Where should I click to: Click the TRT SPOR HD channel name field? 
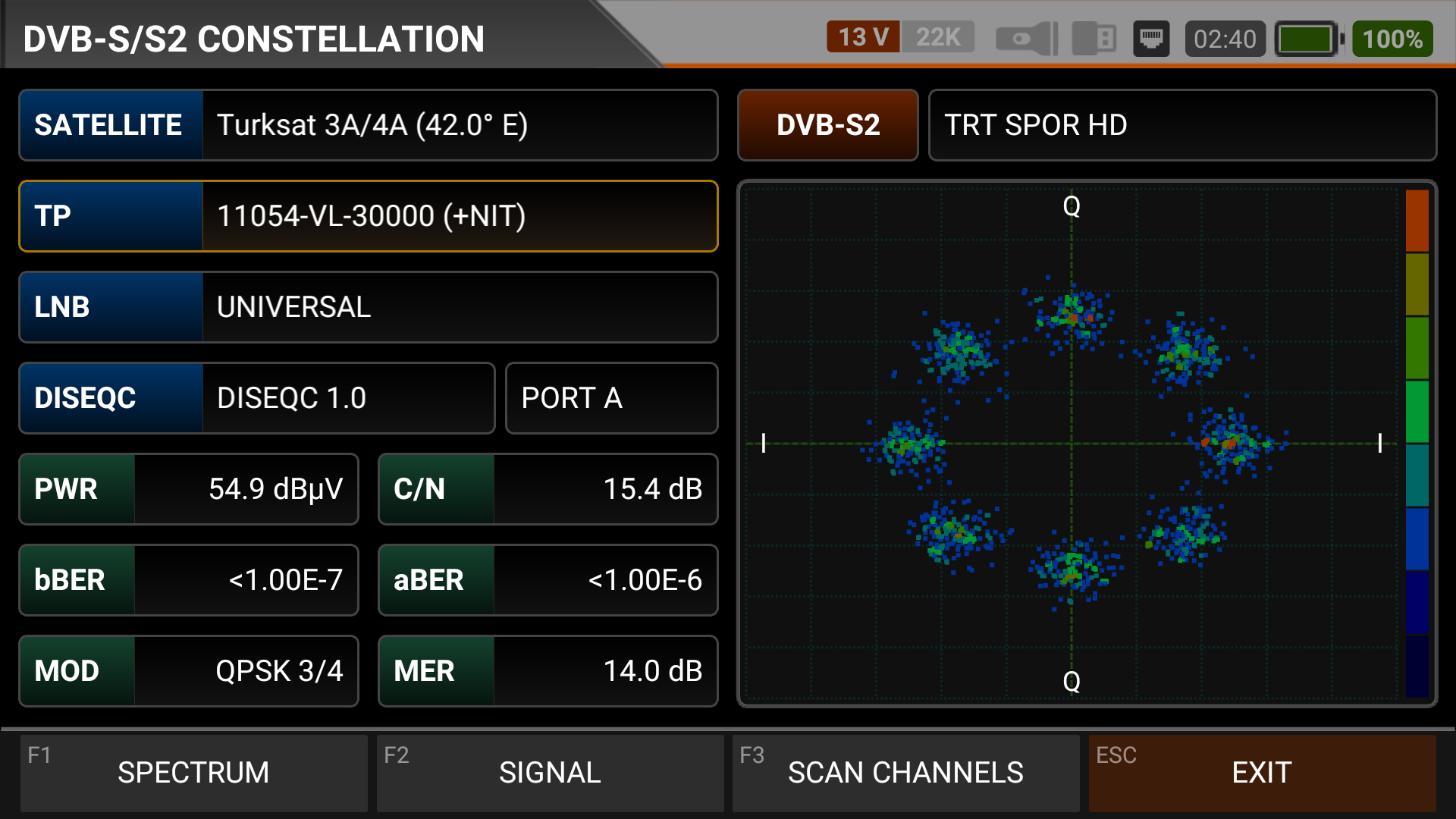tap(1181, 125)
